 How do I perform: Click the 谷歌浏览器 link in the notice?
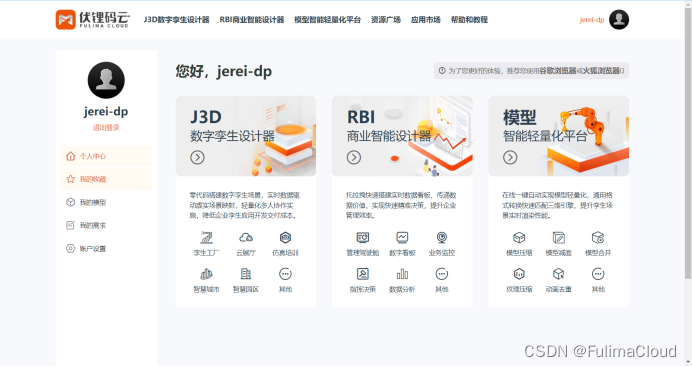pyautogui.click(x=558, y=71)
